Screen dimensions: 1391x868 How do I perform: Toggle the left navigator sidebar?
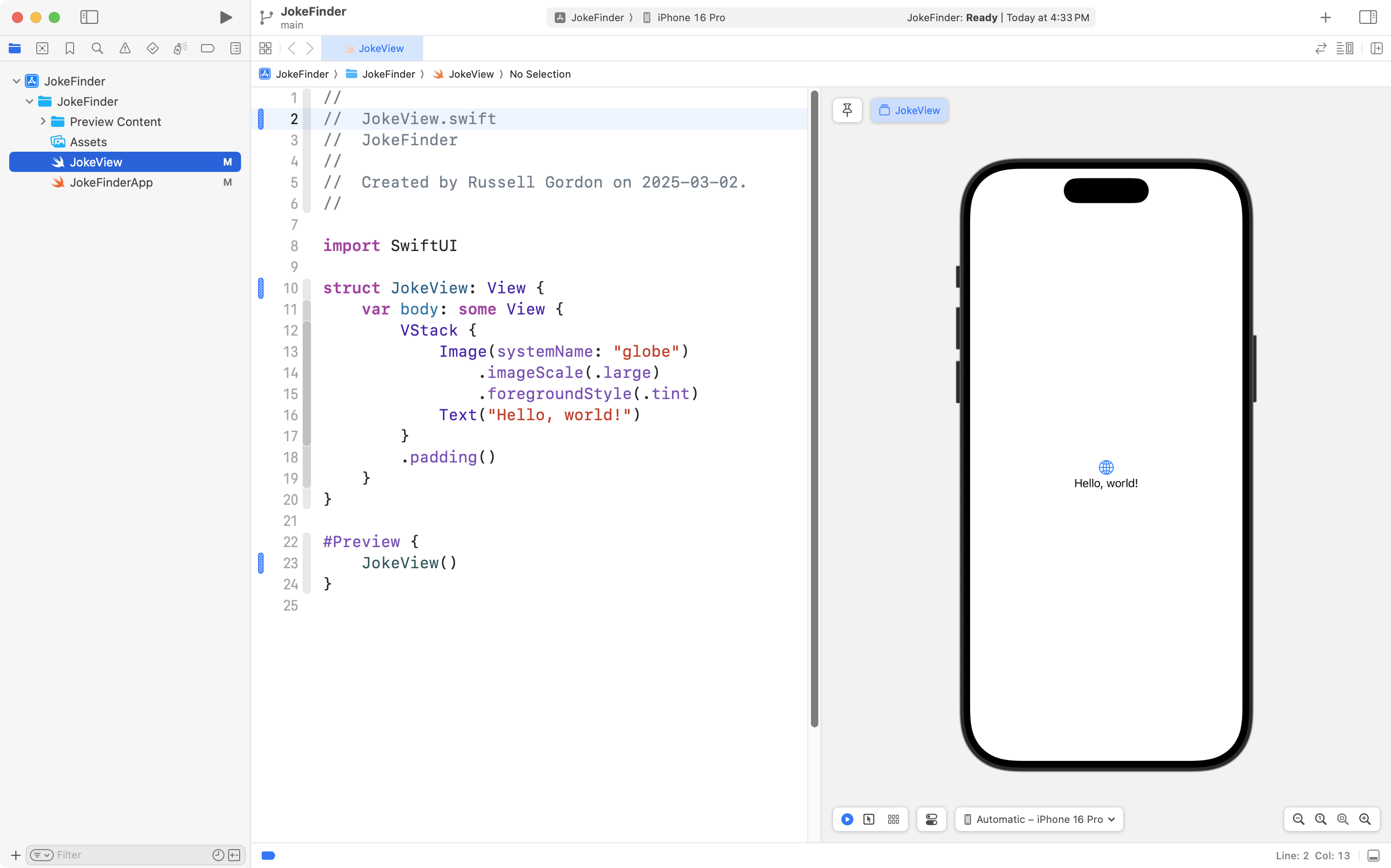pos(89,17)
